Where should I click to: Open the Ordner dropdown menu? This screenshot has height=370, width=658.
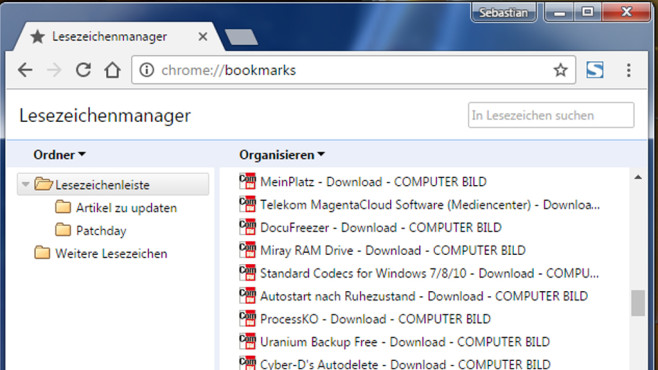tap(59, 155)
